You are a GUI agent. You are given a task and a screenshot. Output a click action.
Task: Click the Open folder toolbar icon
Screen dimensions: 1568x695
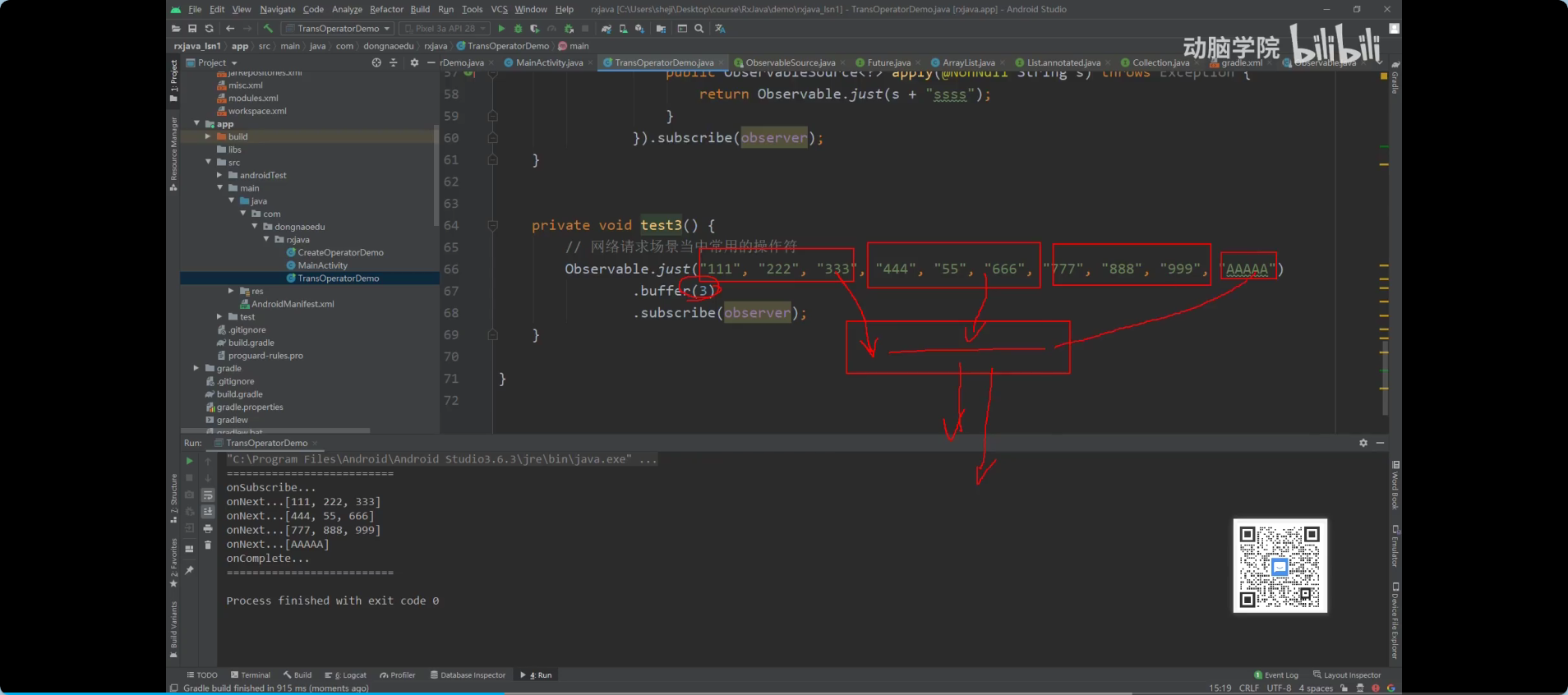[x=176, y=29]
